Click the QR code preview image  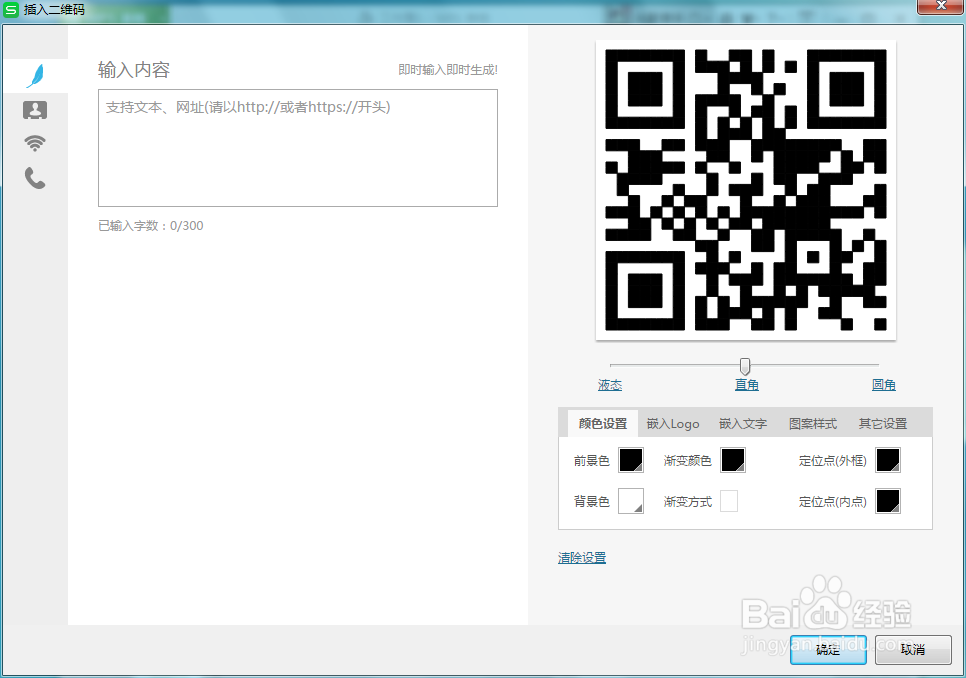(x=745, y=190)
